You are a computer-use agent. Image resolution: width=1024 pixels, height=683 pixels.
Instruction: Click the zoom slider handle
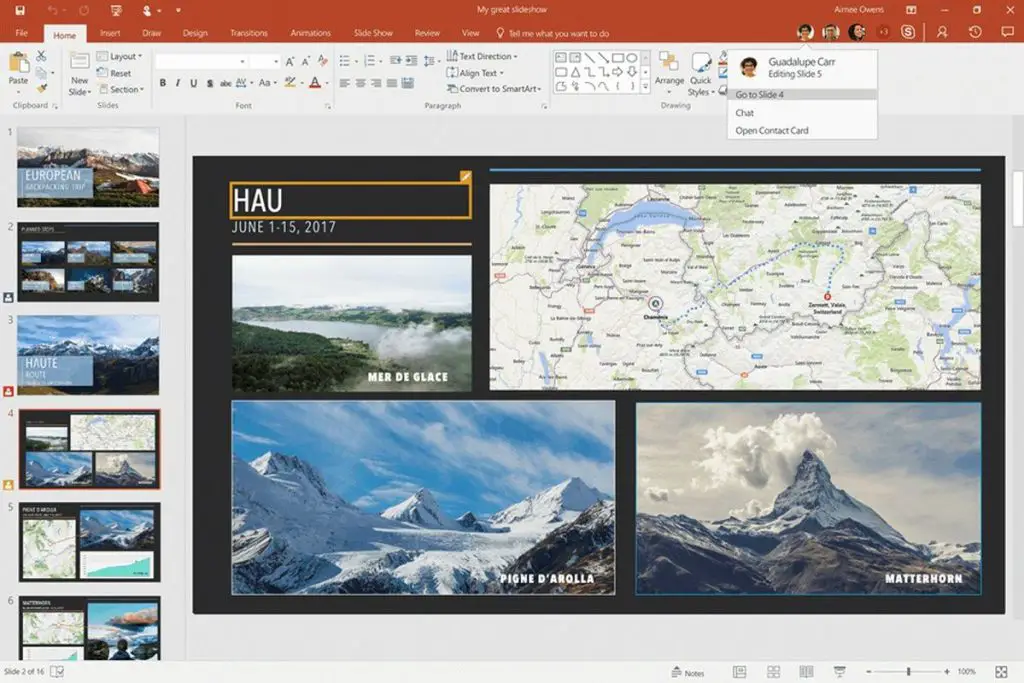coord(908,672)
